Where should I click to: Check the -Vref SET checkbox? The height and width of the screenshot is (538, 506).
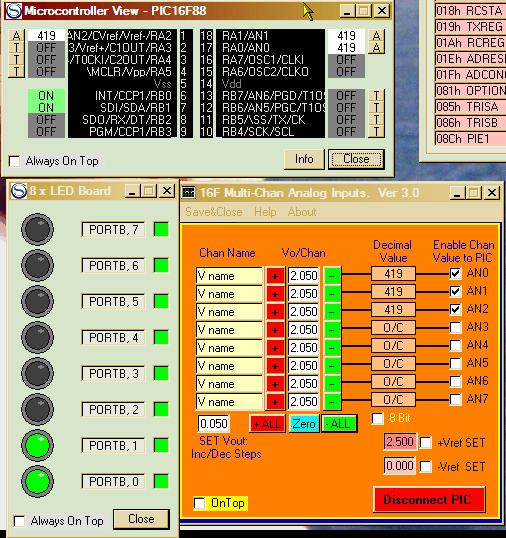tap(426, 466)
